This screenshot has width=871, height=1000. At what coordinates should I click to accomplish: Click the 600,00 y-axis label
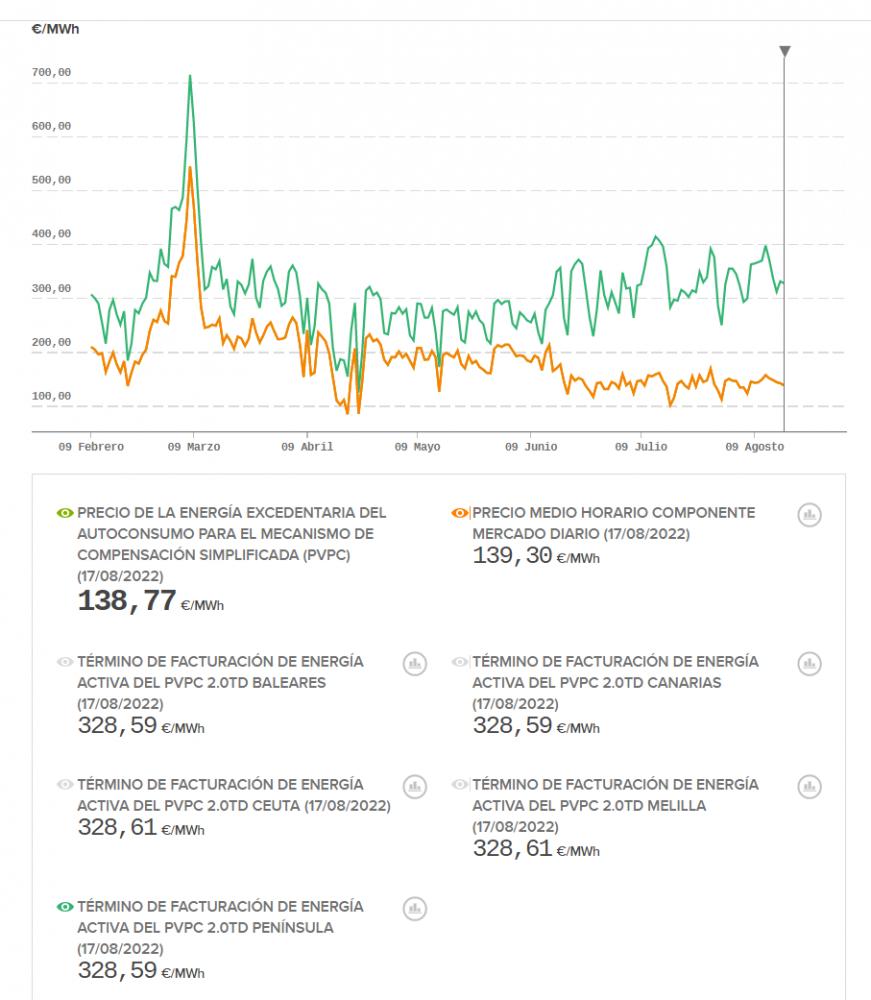point(52,126)
